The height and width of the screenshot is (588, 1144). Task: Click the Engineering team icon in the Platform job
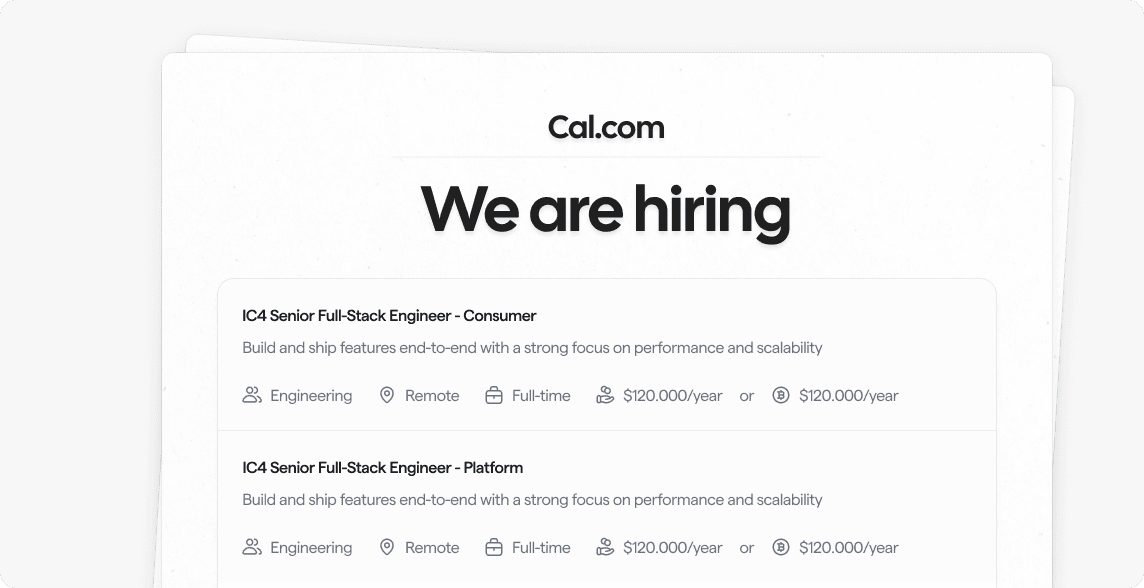pos(252,547)
